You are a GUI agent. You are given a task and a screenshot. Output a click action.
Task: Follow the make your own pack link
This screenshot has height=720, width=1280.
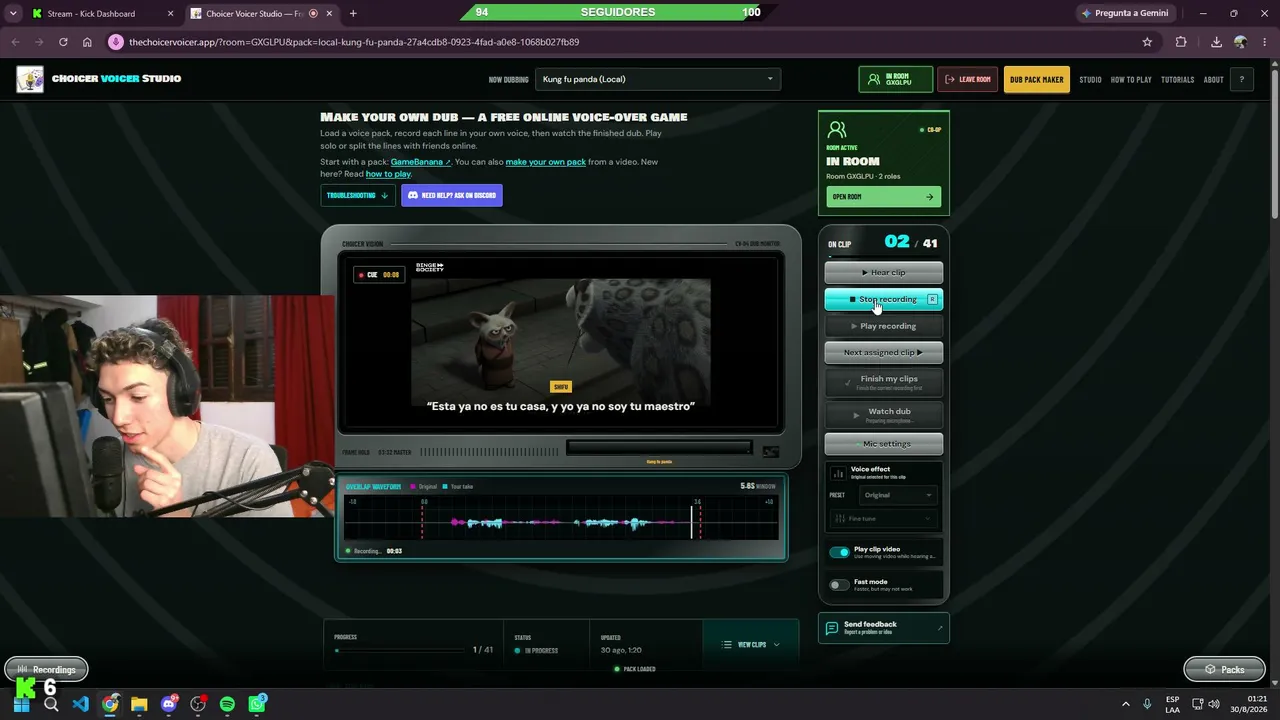(546, 162)
